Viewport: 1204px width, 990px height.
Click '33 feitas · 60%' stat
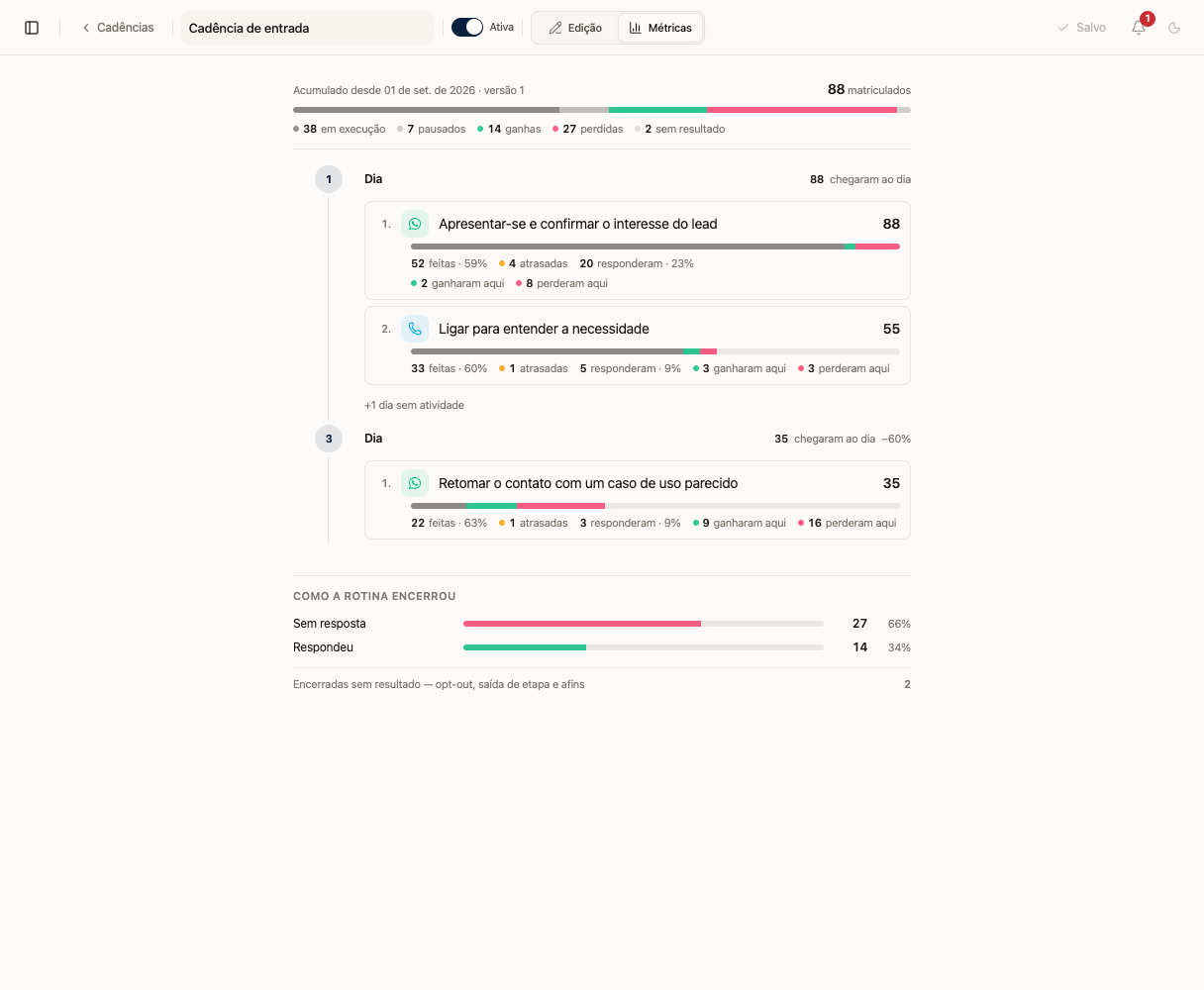pos(450,368)
